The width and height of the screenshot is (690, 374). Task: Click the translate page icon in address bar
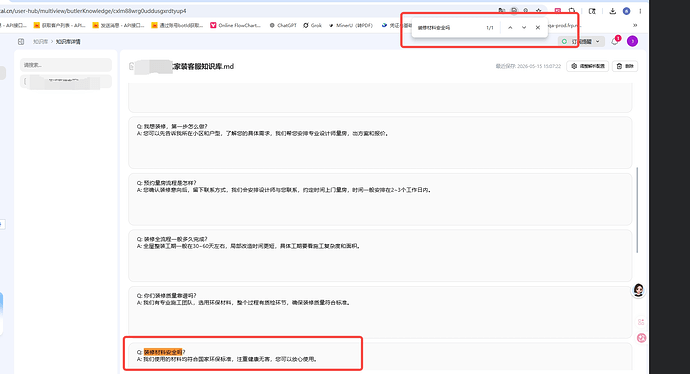point(502,11)
